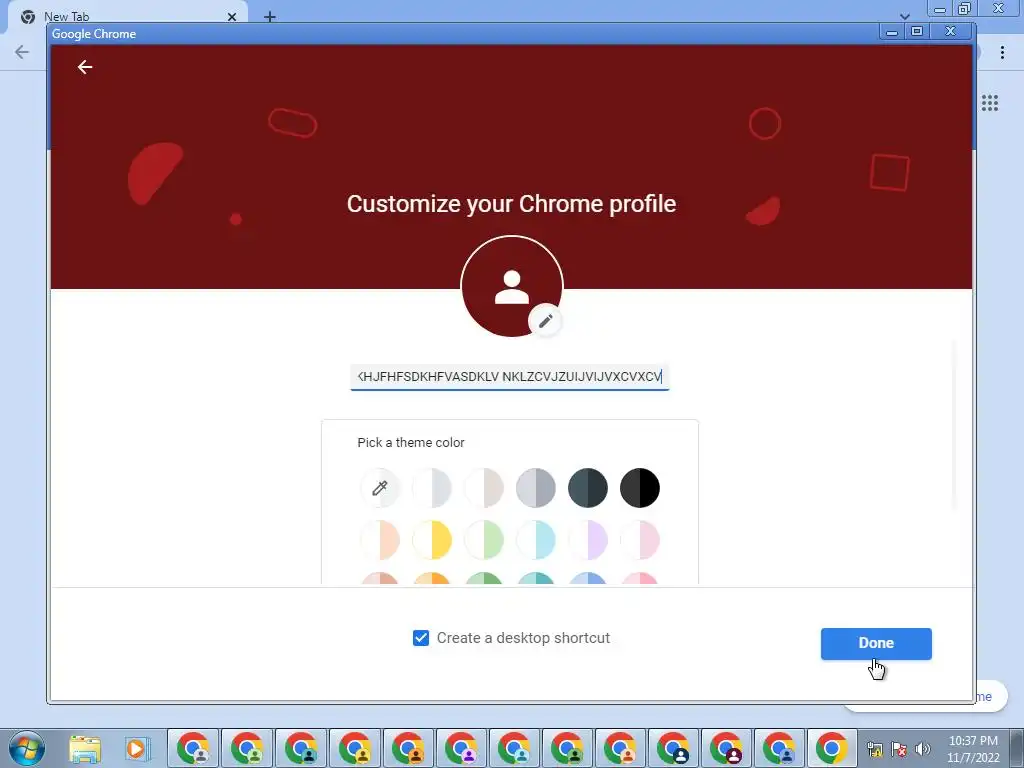Uncheck Create a desktop shortcut

(421, 638)
